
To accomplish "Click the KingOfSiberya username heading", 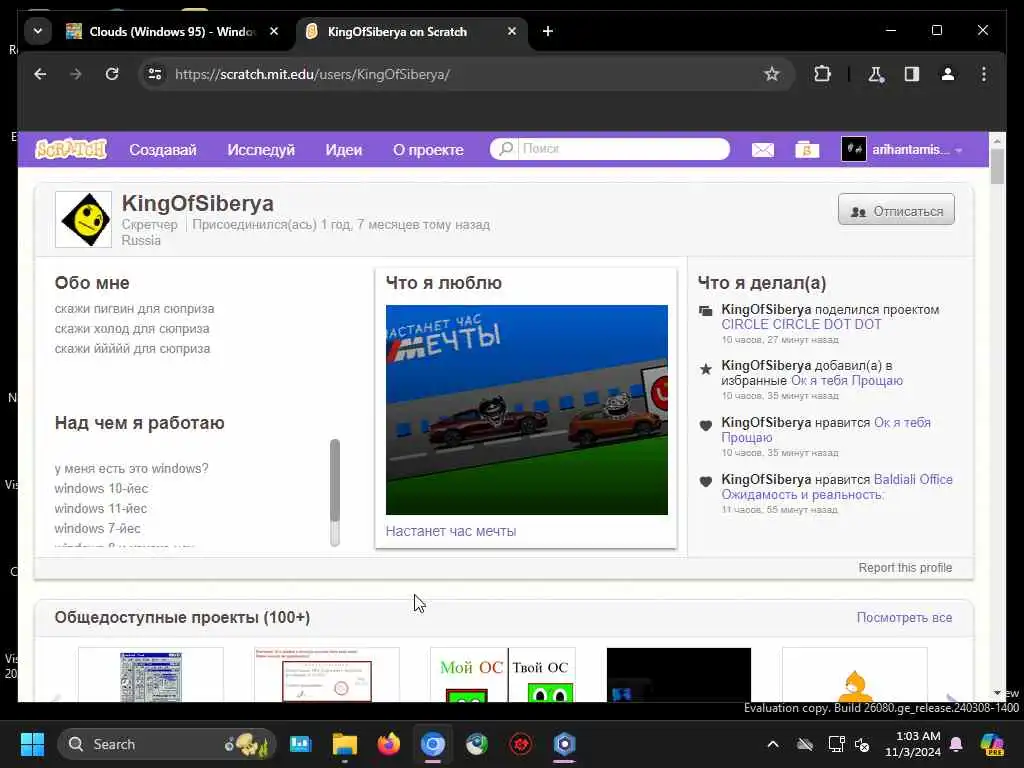I will pos(197,203).
